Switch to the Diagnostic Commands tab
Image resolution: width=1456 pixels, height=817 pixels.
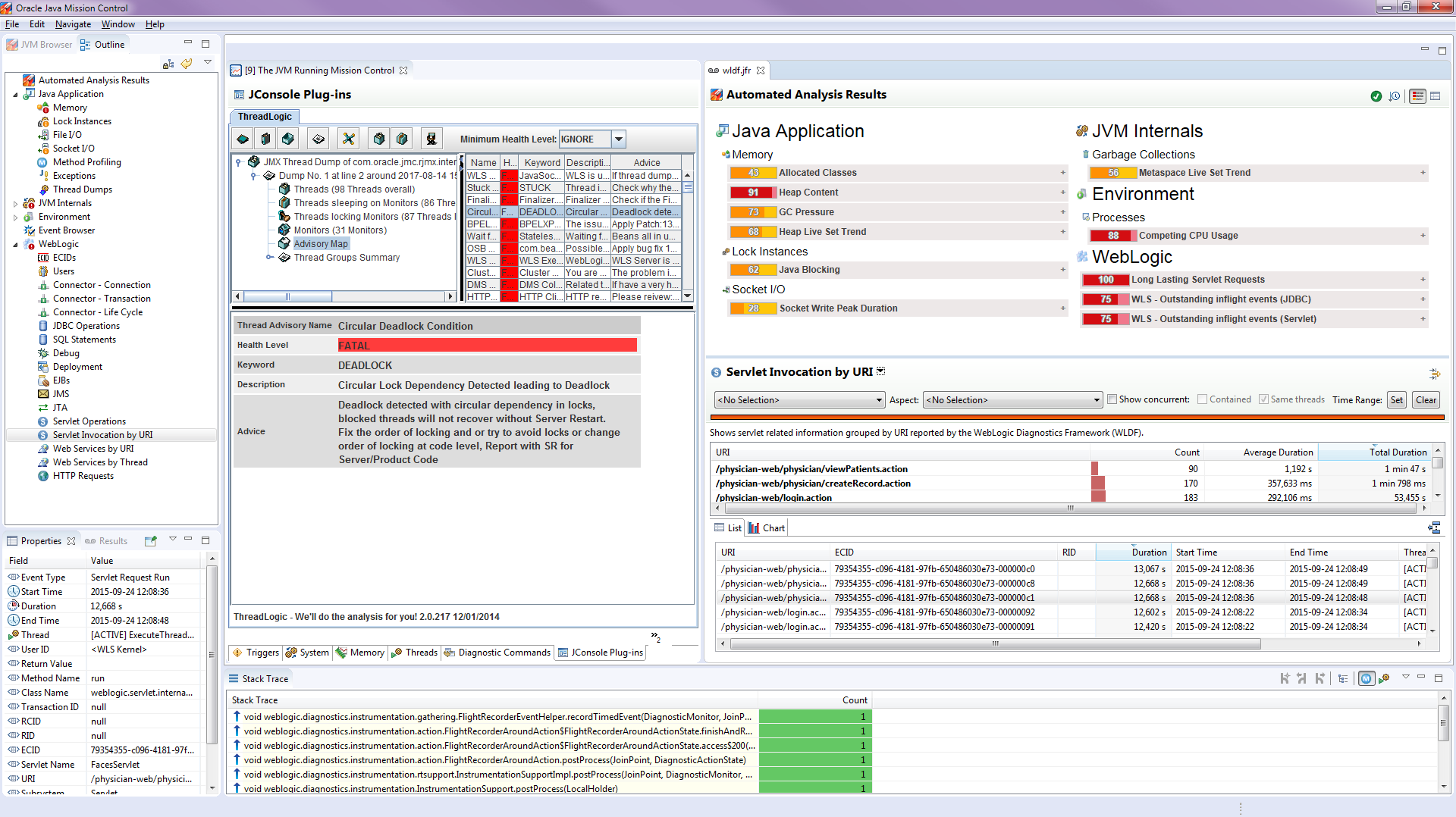[504, 653]
